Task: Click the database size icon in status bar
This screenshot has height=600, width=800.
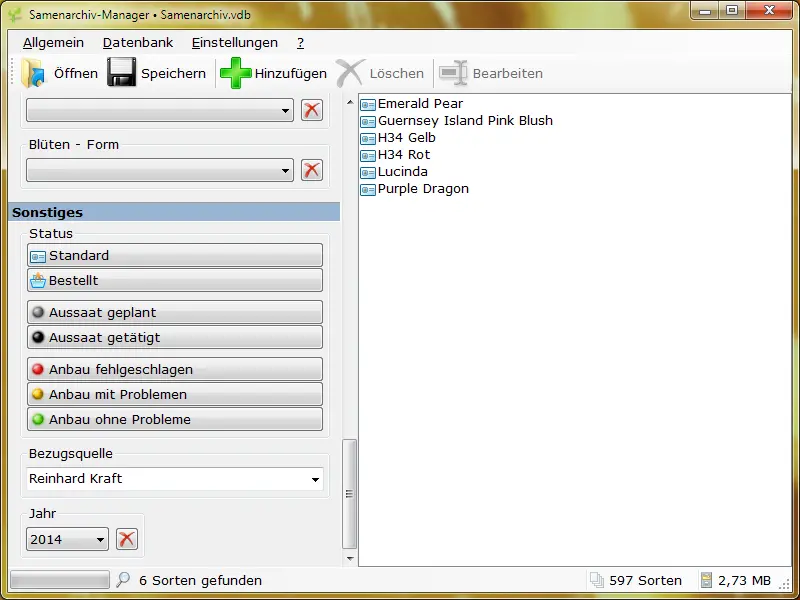Action: pos(707,580)
